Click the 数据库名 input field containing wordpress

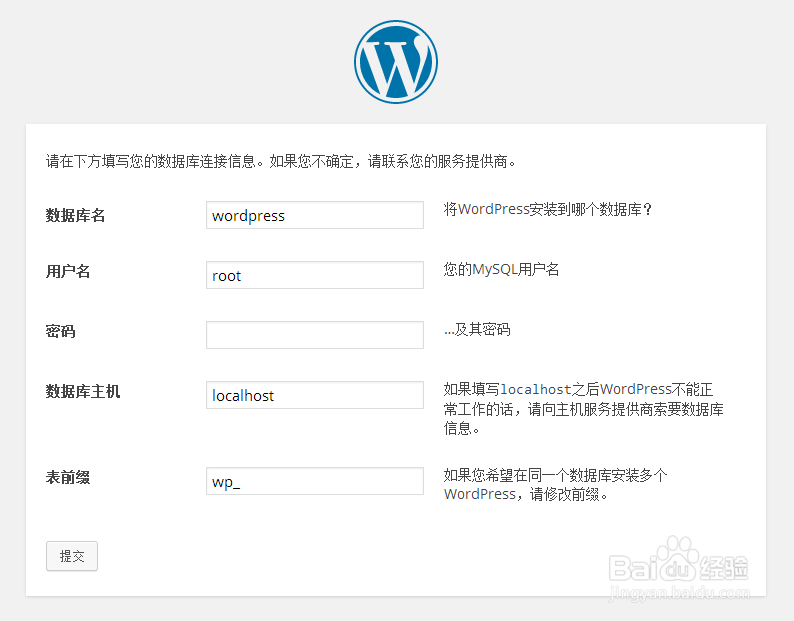[x=314, y=215]
